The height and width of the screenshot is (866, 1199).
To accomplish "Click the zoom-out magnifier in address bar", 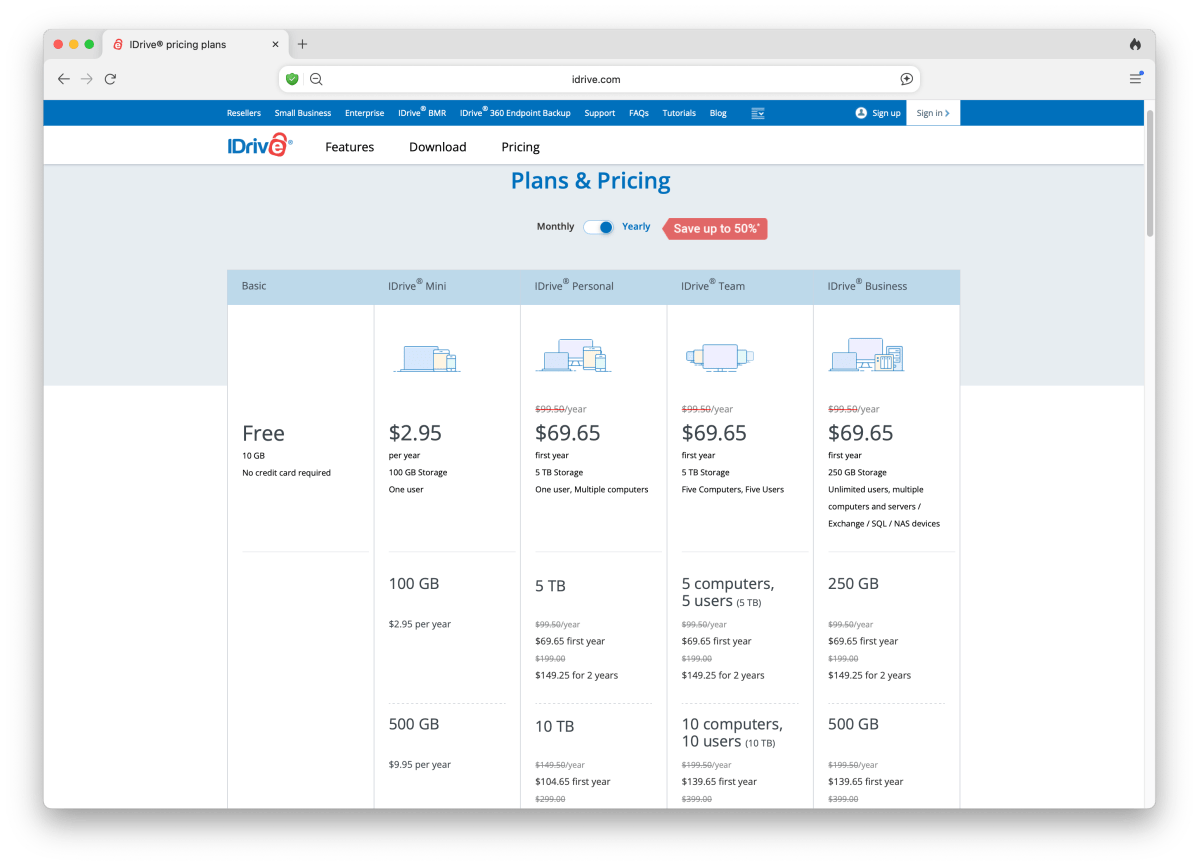I will click(316, 79).
